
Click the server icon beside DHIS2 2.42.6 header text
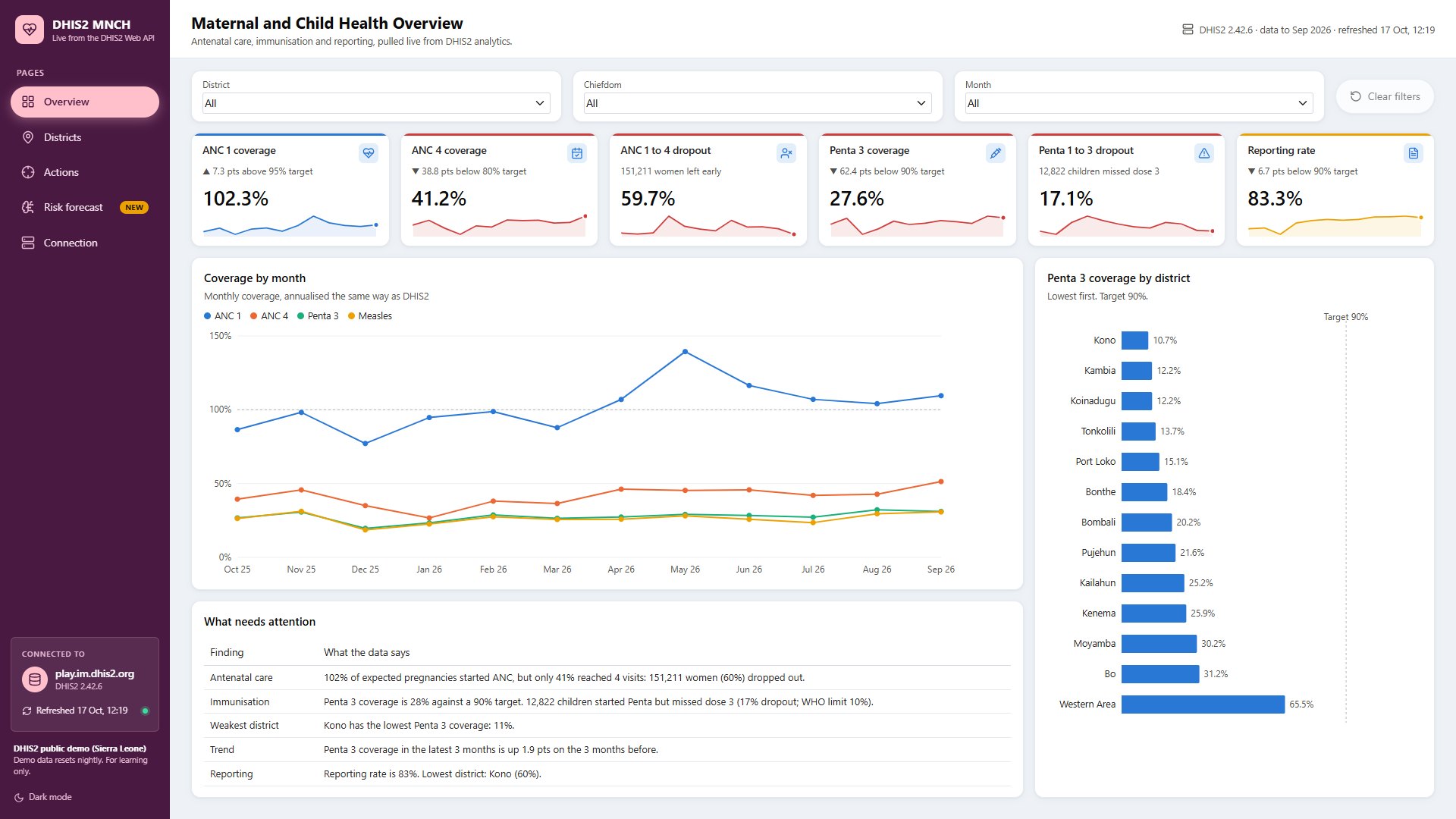point(1188,30)
